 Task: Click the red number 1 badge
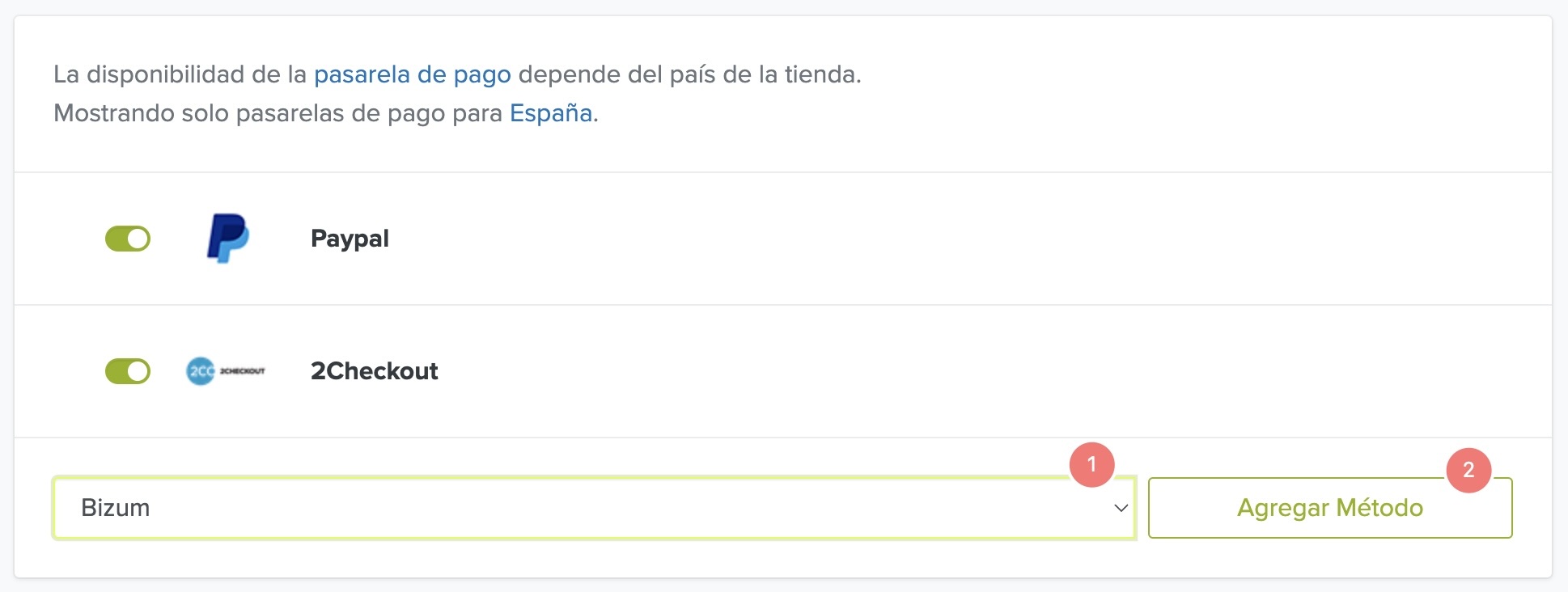[1091, 464]
